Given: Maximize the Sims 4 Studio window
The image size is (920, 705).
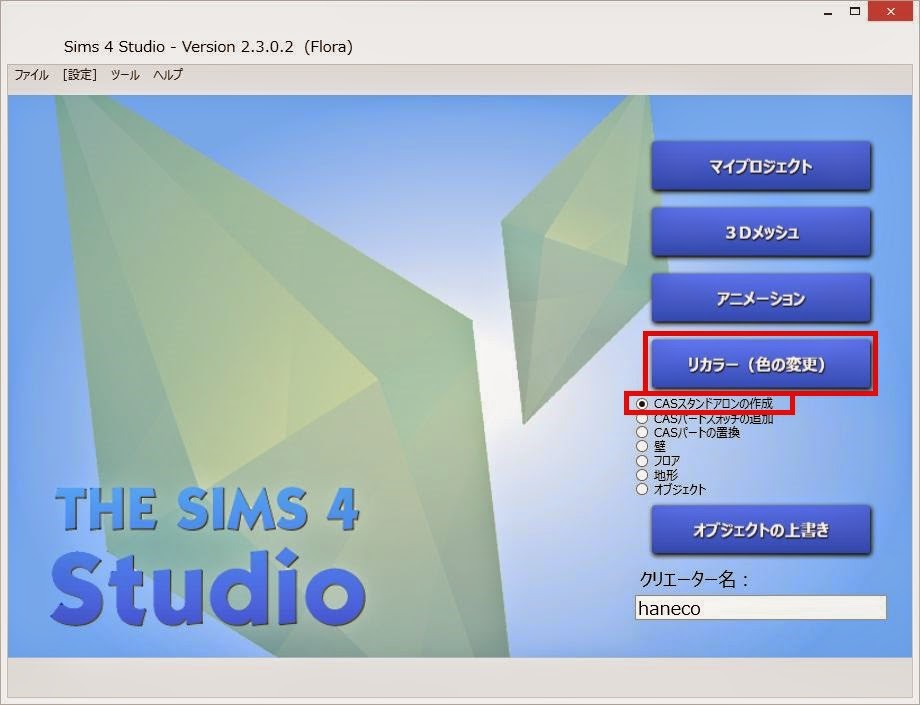Looking at the screenshot, I should [855, 12].
